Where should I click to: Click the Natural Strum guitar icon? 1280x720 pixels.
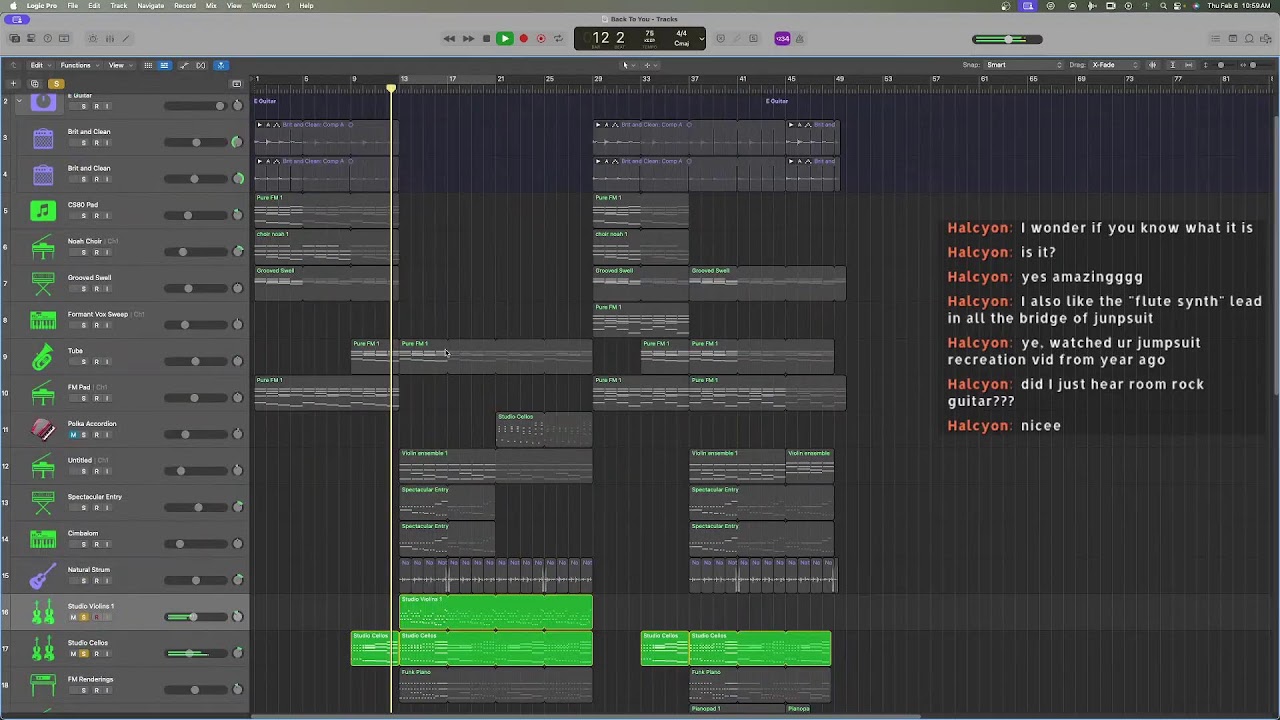43,576
